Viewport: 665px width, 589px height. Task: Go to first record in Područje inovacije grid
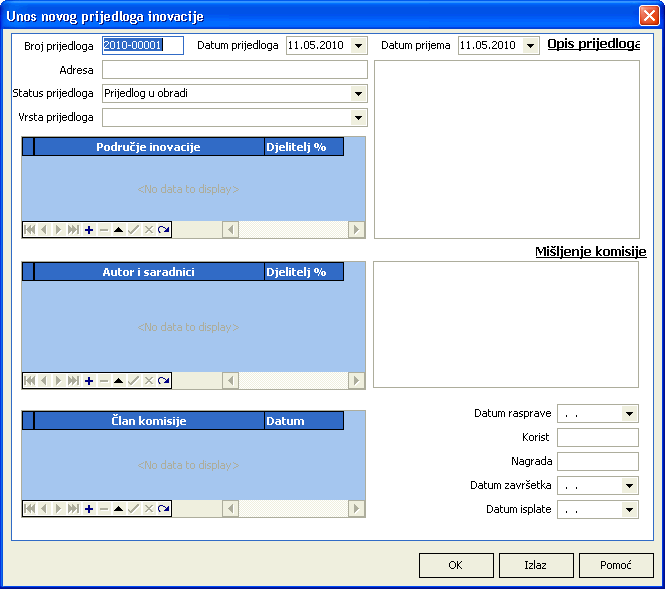(x=29, y=230)
